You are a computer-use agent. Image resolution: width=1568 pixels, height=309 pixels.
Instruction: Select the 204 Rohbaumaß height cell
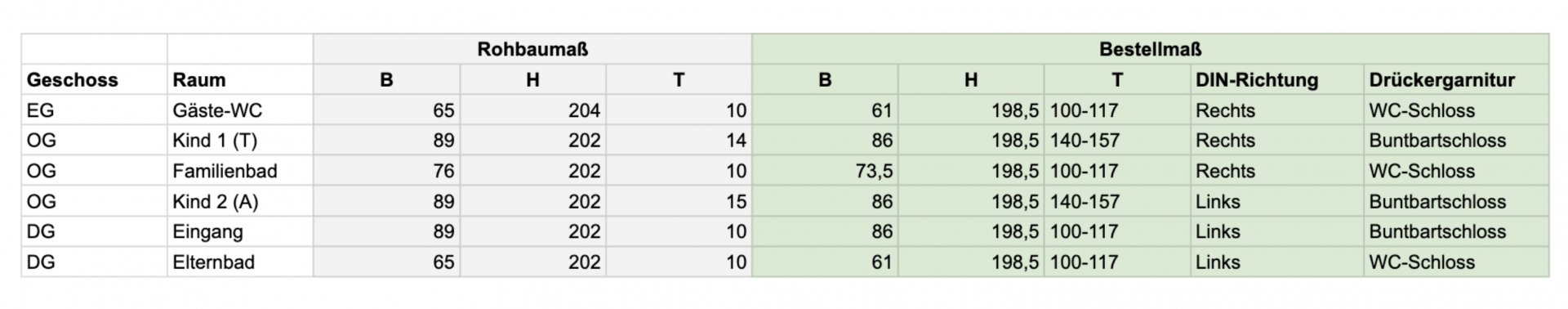[532, 110]
